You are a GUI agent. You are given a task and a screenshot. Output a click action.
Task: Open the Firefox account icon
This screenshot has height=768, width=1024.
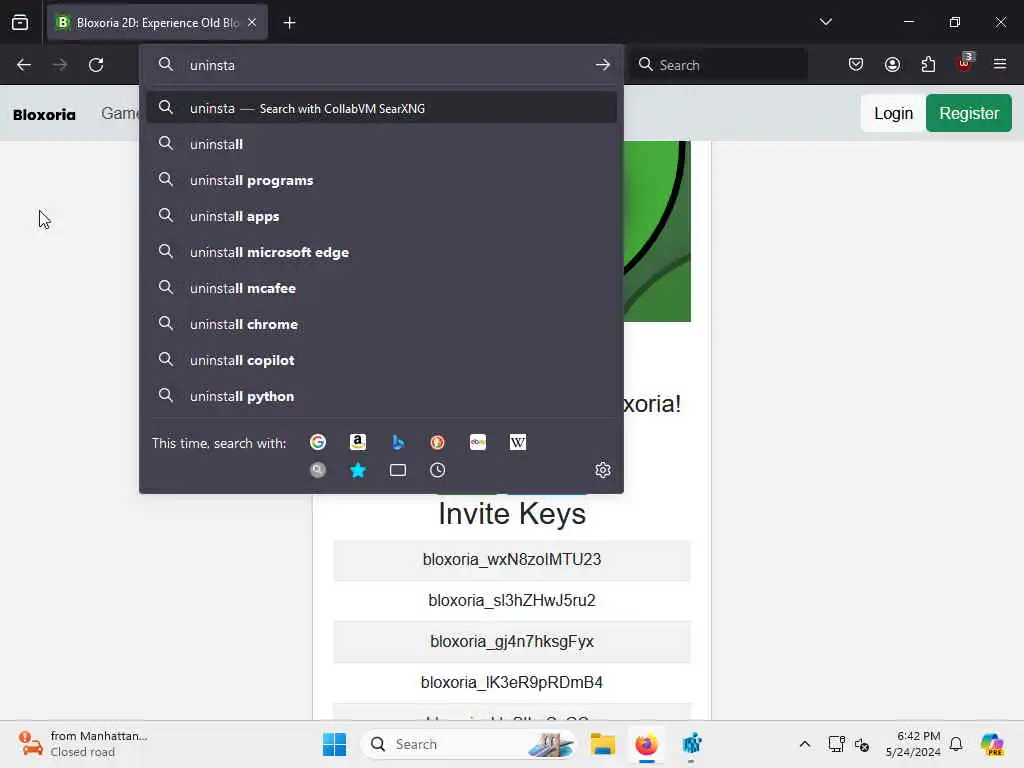tap(892, 65)
